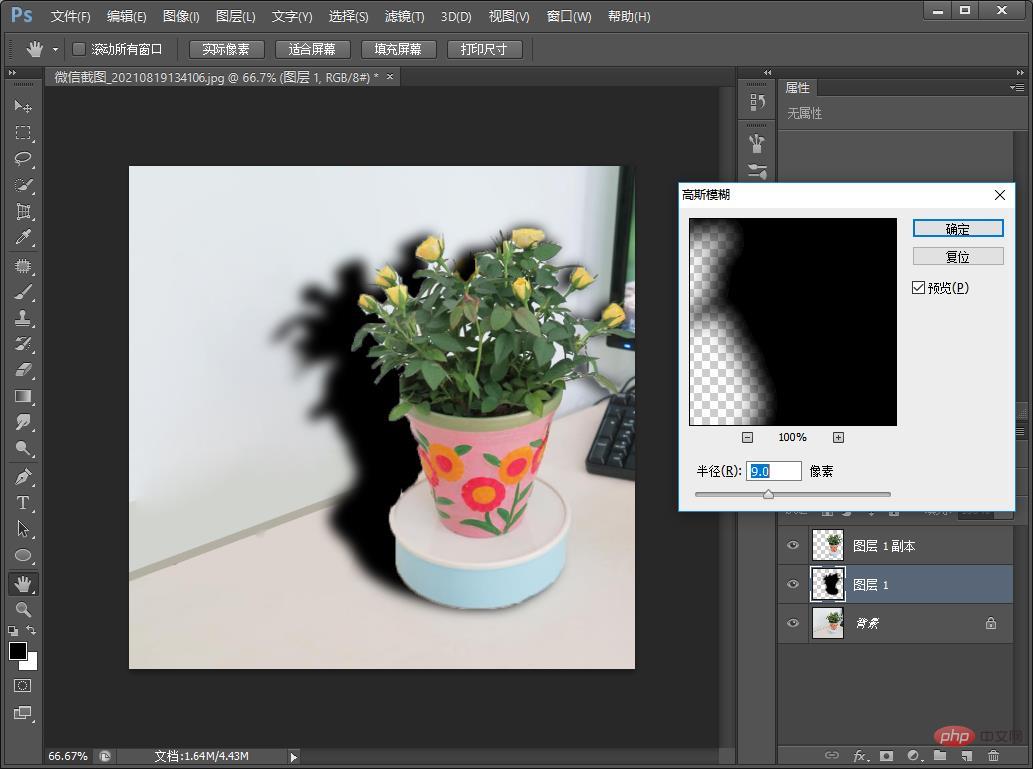Select the Eyedropper tool

click(23, 237)
